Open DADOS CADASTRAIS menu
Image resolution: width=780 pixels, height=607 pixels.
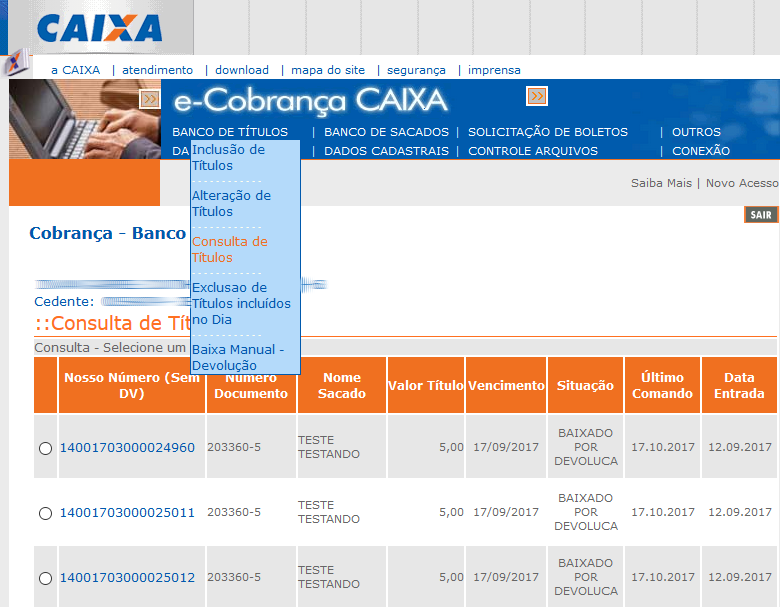coord(387,151)
